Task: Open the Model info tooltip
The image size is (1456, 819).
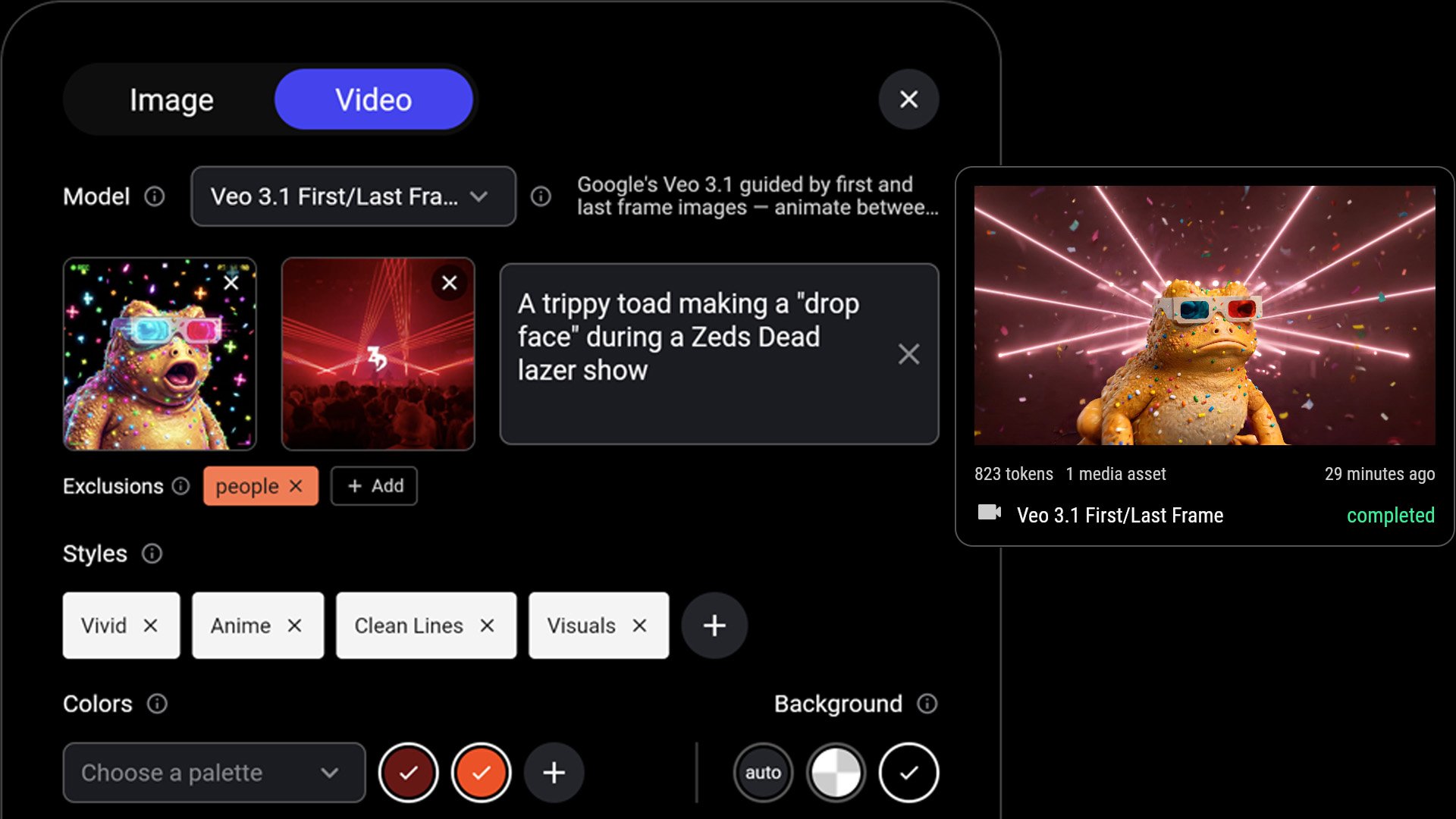Action: pyautogui.click(x=153, y=197)
